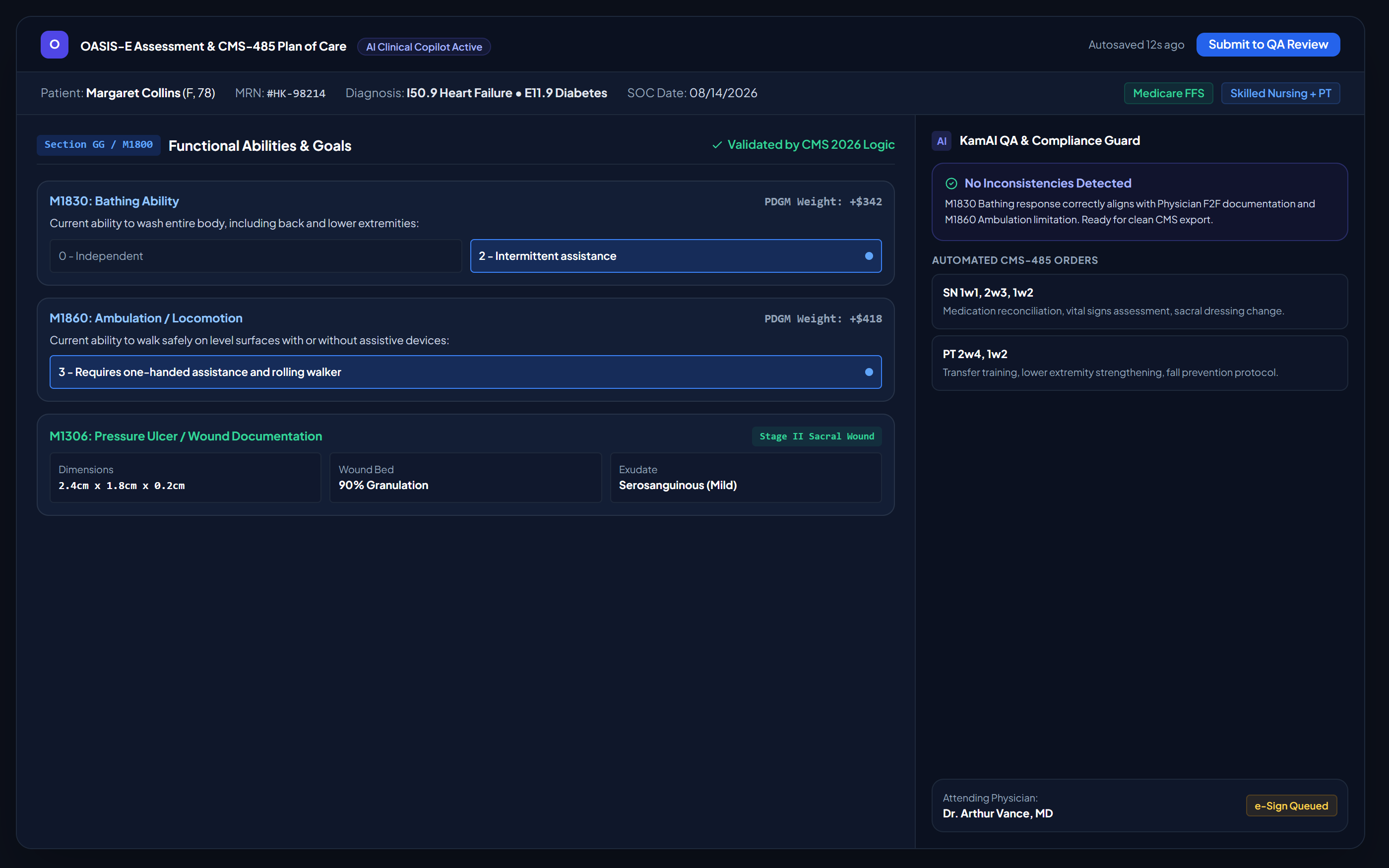The image size is (1389, 868).
Task: Click the Exudate Serosanguinous (Mild) field
Action: (746, 478)
